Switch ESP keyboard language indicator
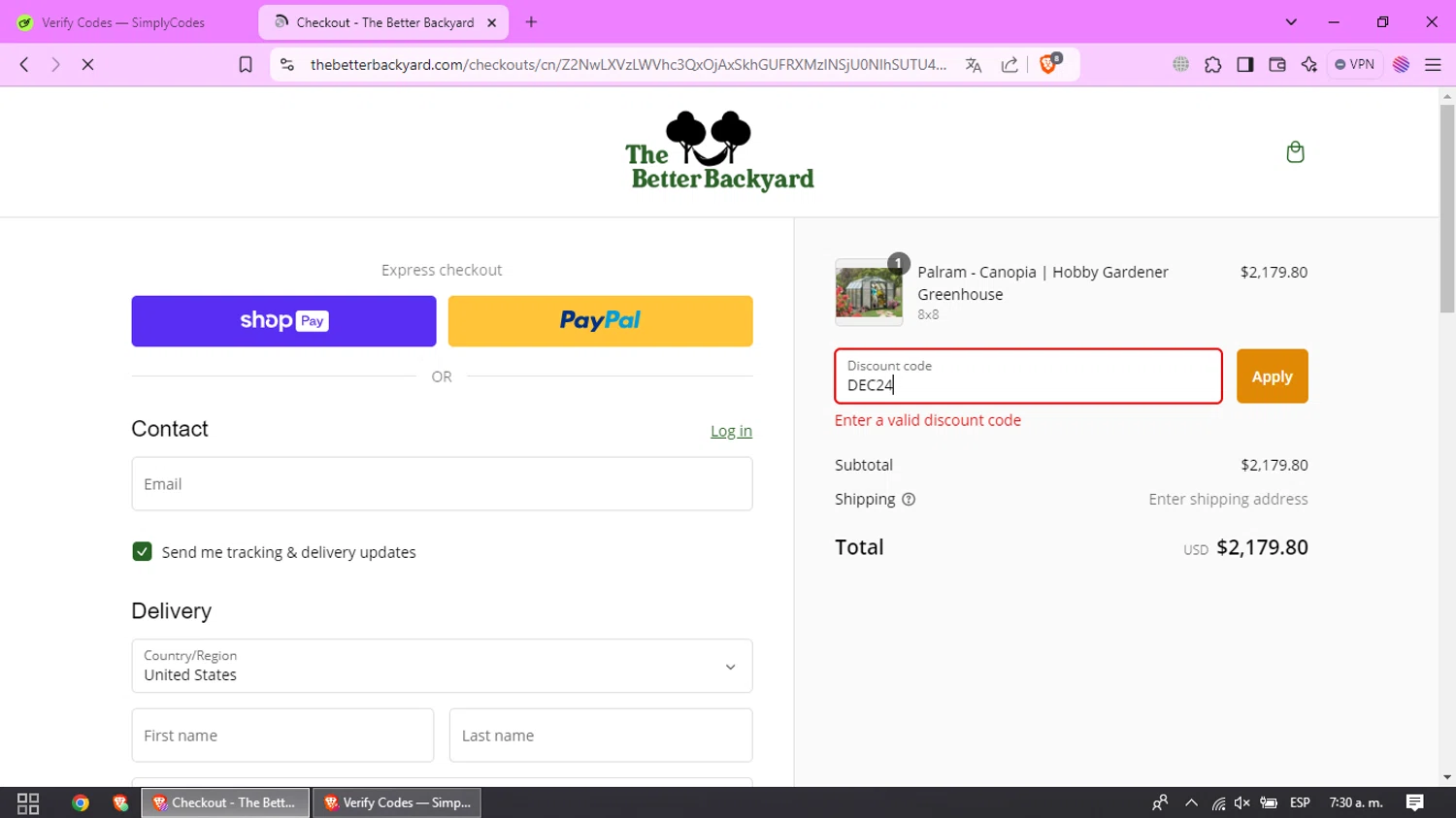The image size is (1456, 818). click(1300, 803)
